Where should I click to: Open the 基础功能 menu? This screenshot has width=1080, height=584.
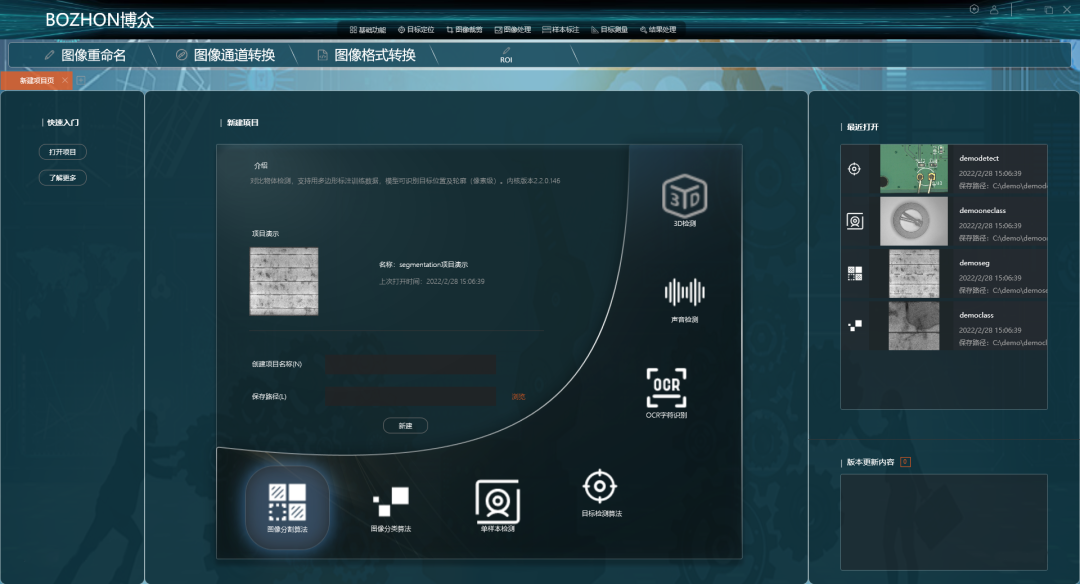click(x=367, y=30)
